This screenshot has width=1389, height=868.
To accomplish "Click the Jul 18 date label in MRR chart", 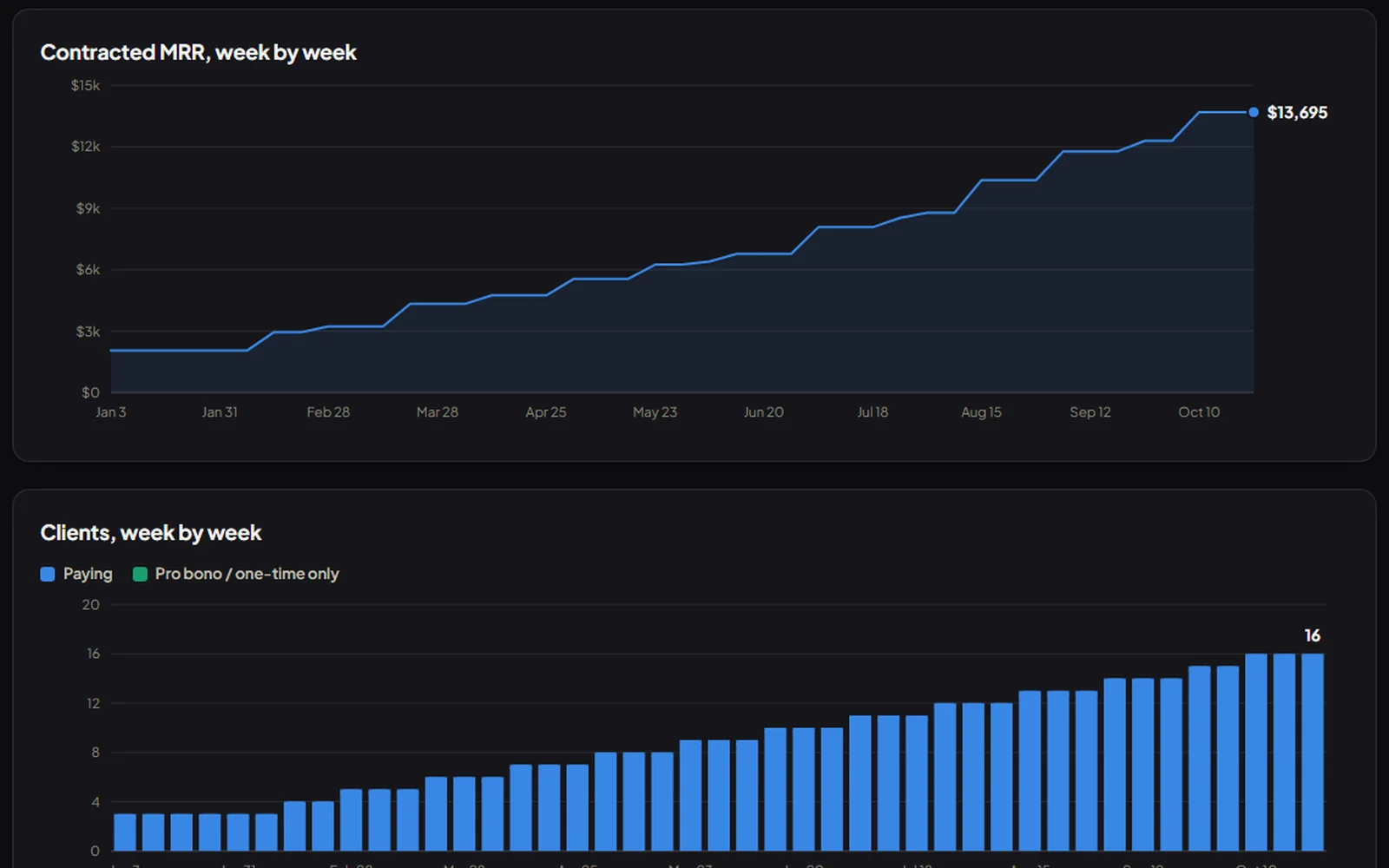I will click(872, 412).
